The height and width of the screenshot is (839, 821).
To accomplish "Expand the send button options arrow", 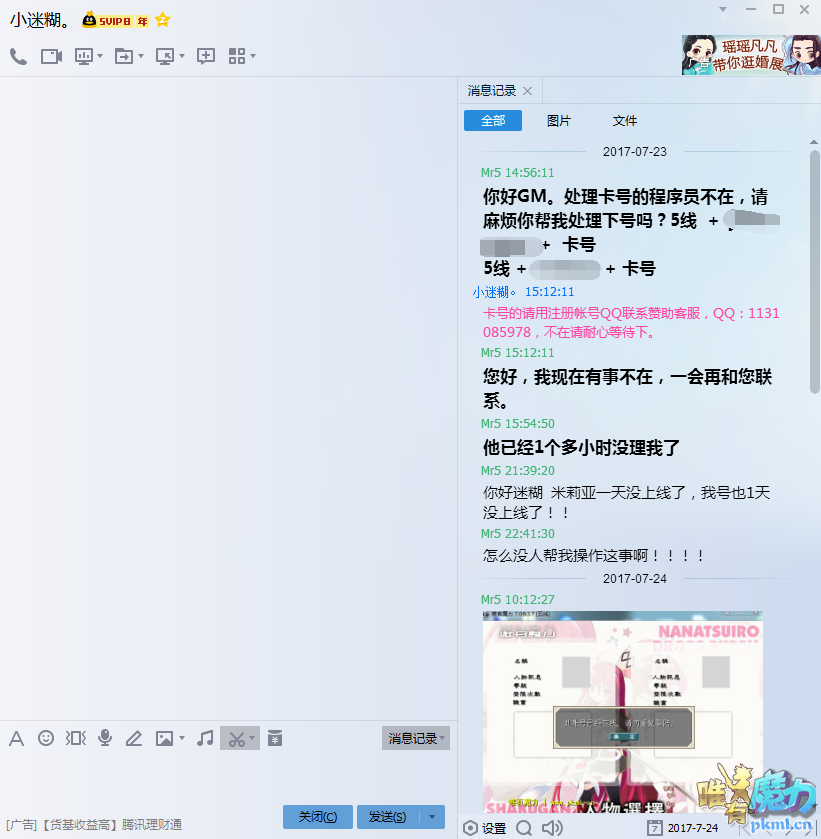I will coord(431,817).
